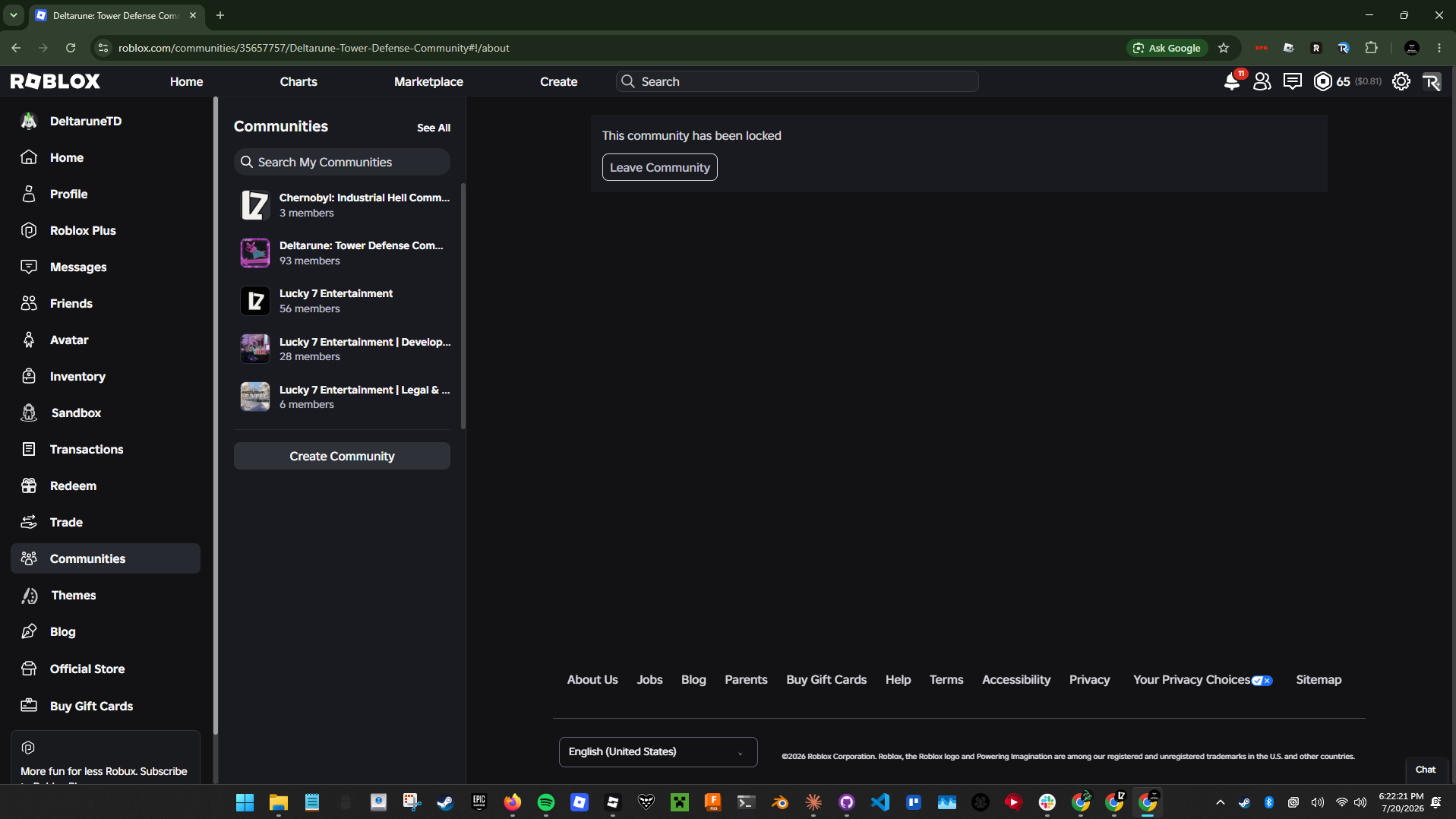Open the Charts tab
This screenshot has height=819, width=1456.
[x=298, y=81]
